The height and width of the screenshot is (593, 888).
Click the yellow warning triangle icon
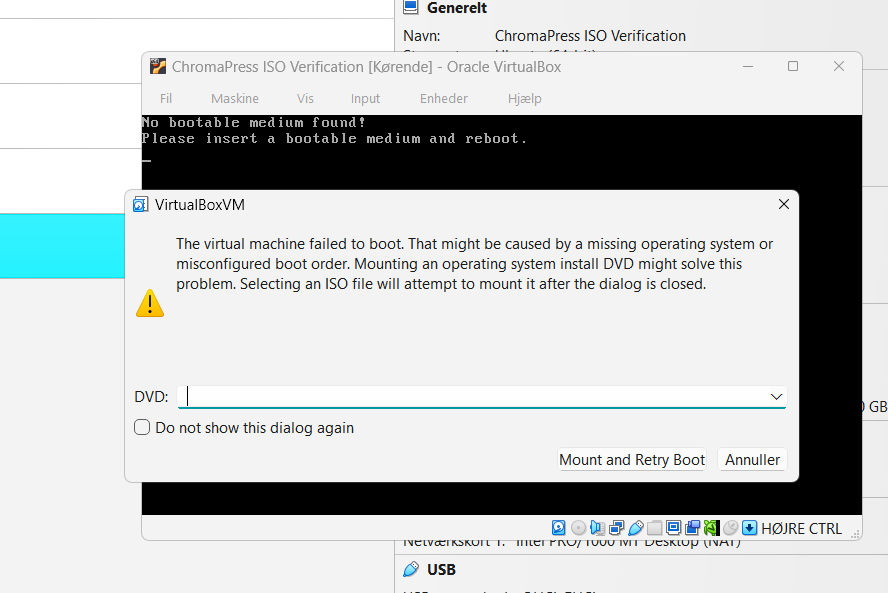(x=150, y=303)
